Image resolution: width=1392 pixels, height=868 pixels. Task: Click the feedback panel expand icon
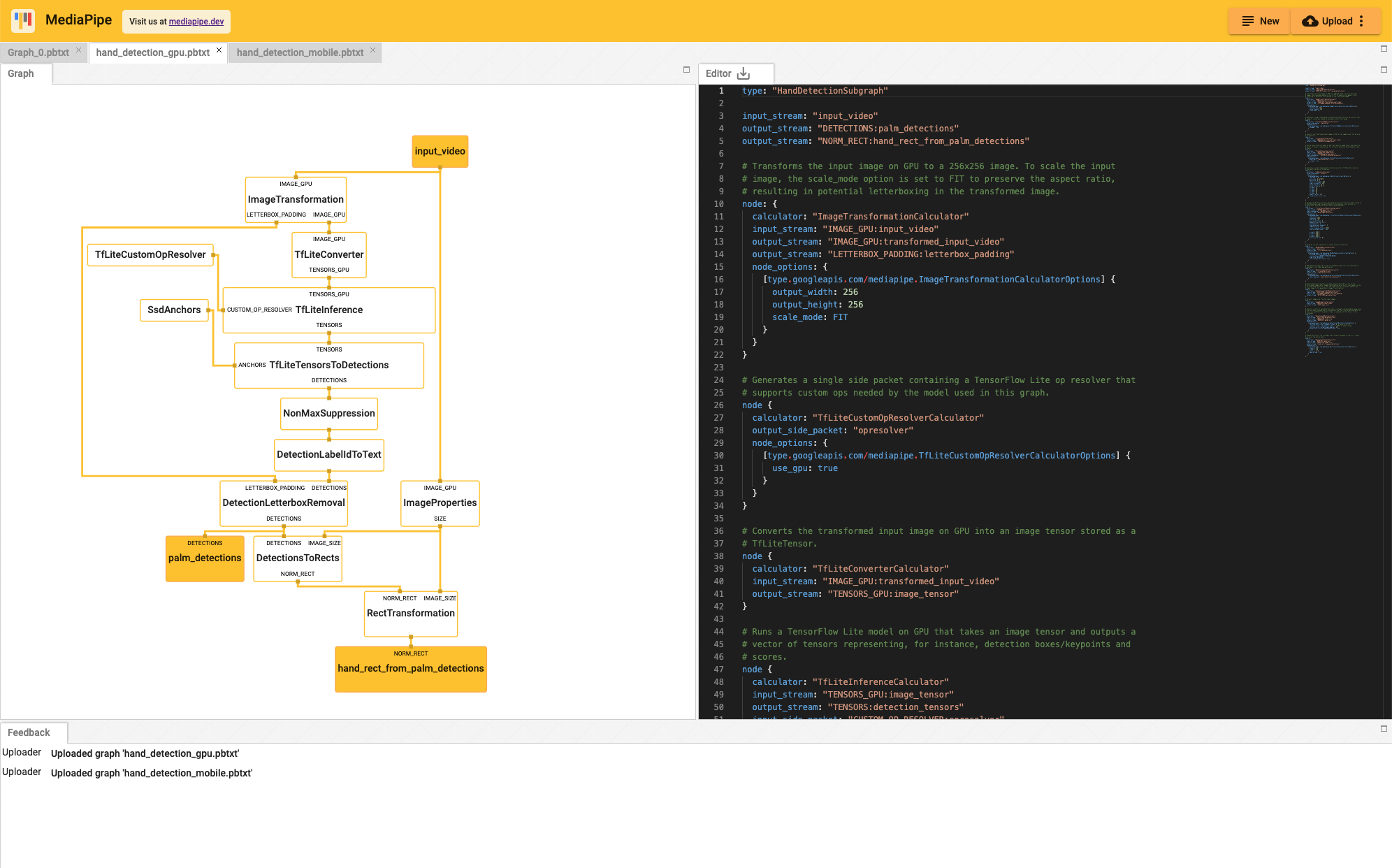click(x=1384, y=729)
